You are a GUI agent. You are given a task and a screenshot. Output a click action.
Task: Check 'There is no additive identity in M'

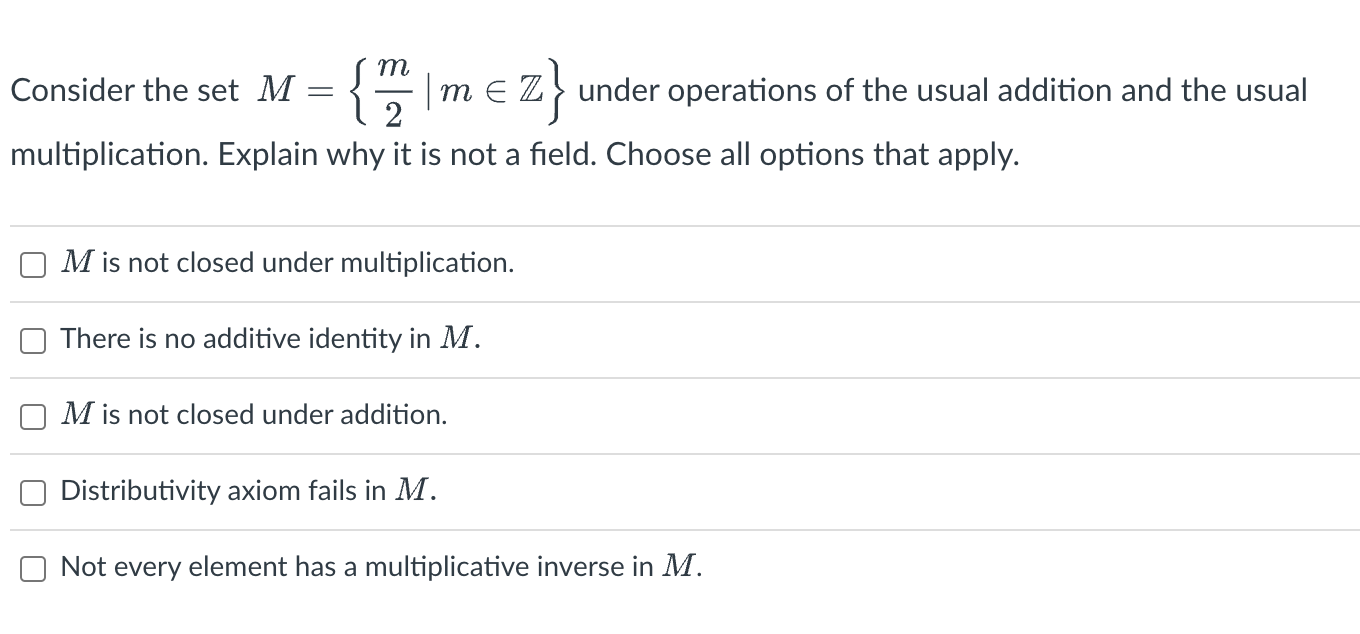pos(33,340)
